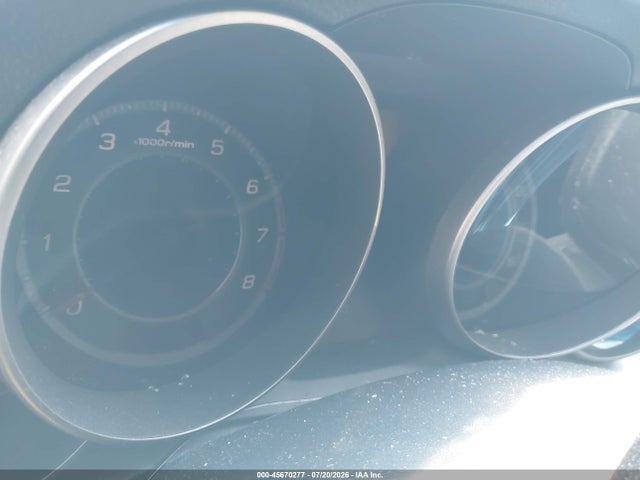Image resolution: width=640 pixels, height=480 pixels.
Task: Click the partially visible right gauge
Action: coord(546,229)
